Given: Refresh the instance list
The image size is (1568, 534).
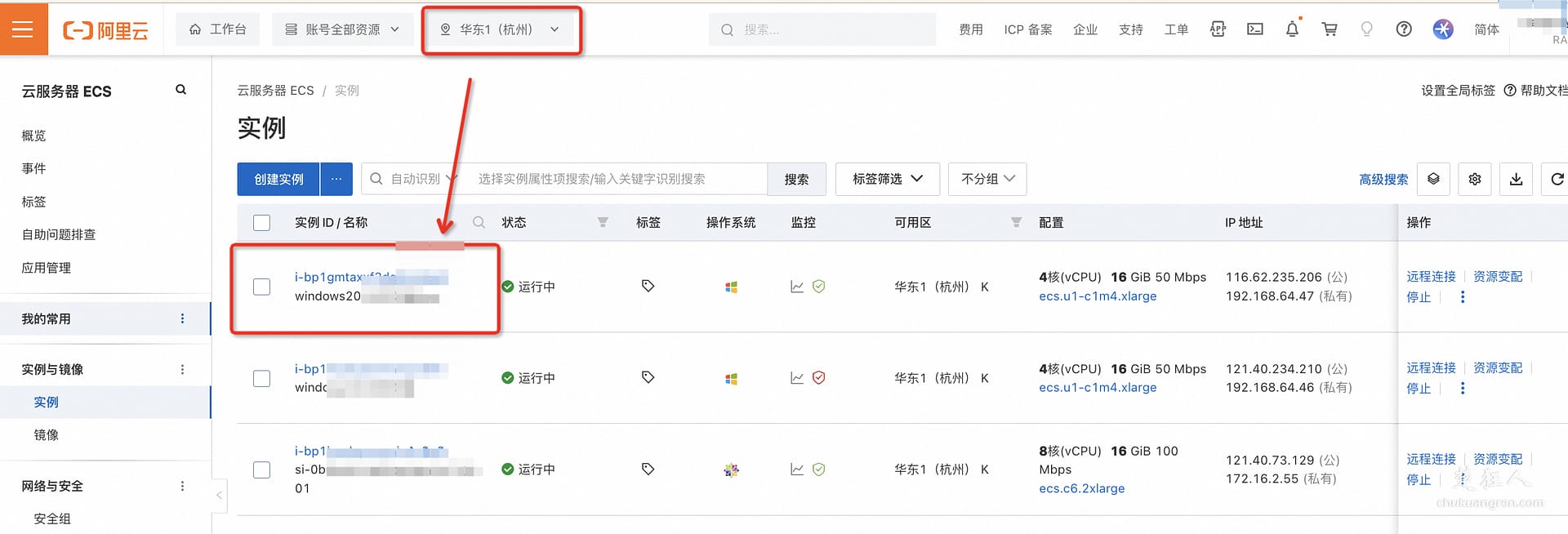Looking at the screenshot, I should 1557,179.
